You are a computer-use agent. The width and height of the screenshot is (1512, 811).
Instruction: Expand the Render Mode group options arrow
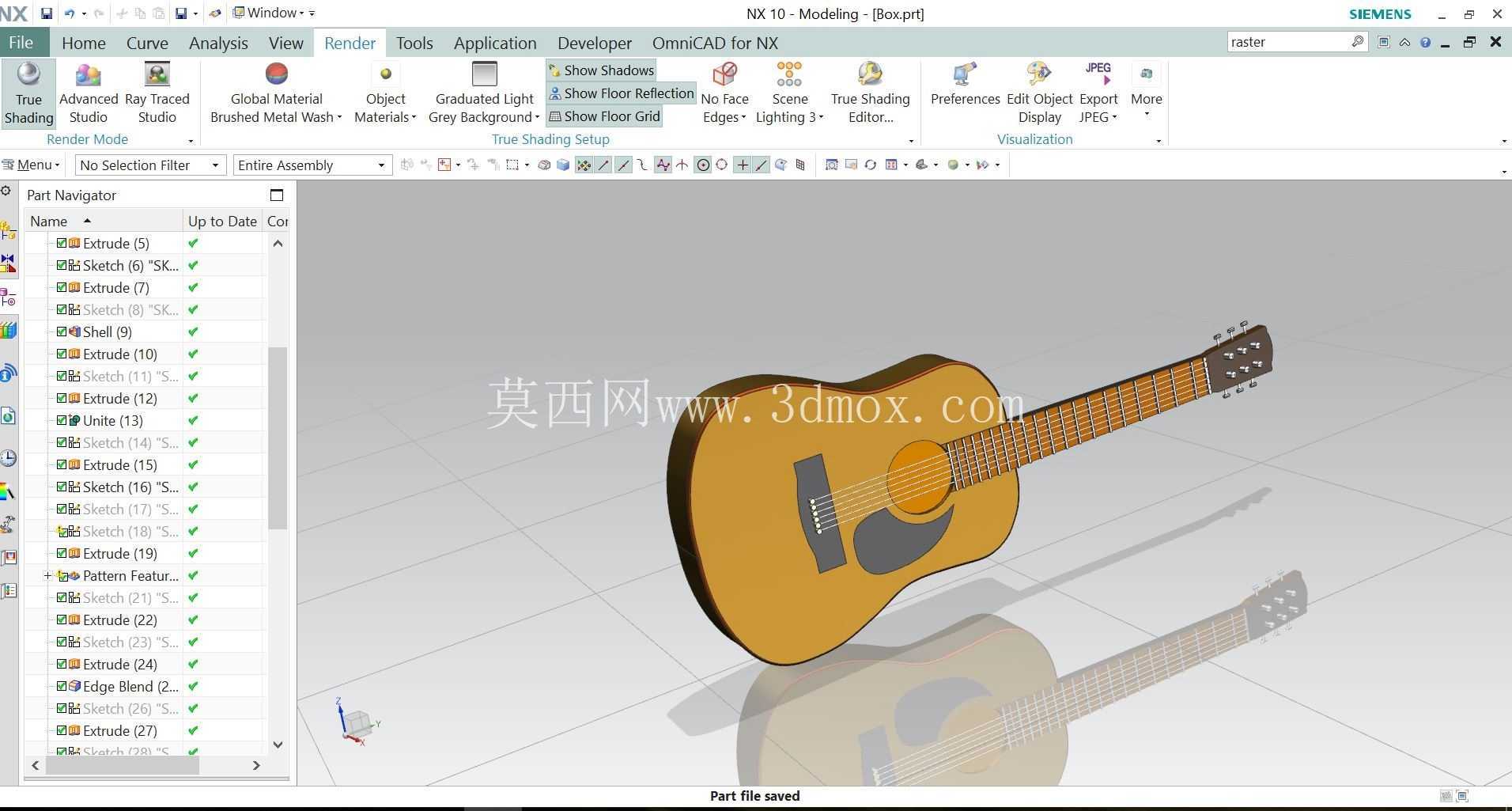point(191,141)
